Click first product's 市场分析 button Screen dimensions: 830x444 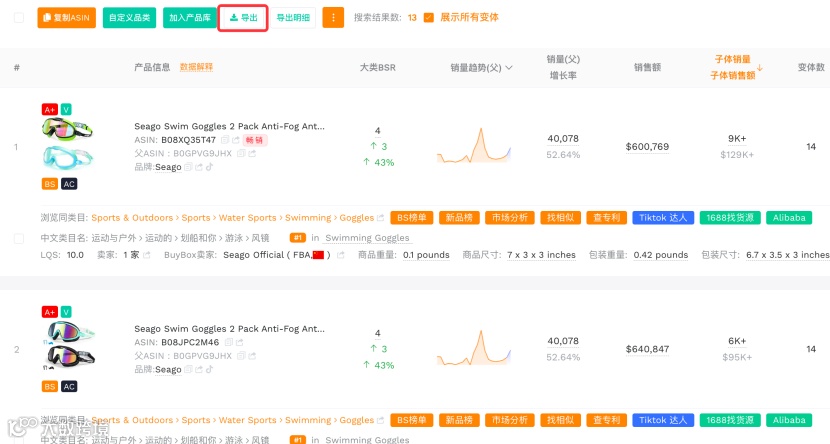510,218
